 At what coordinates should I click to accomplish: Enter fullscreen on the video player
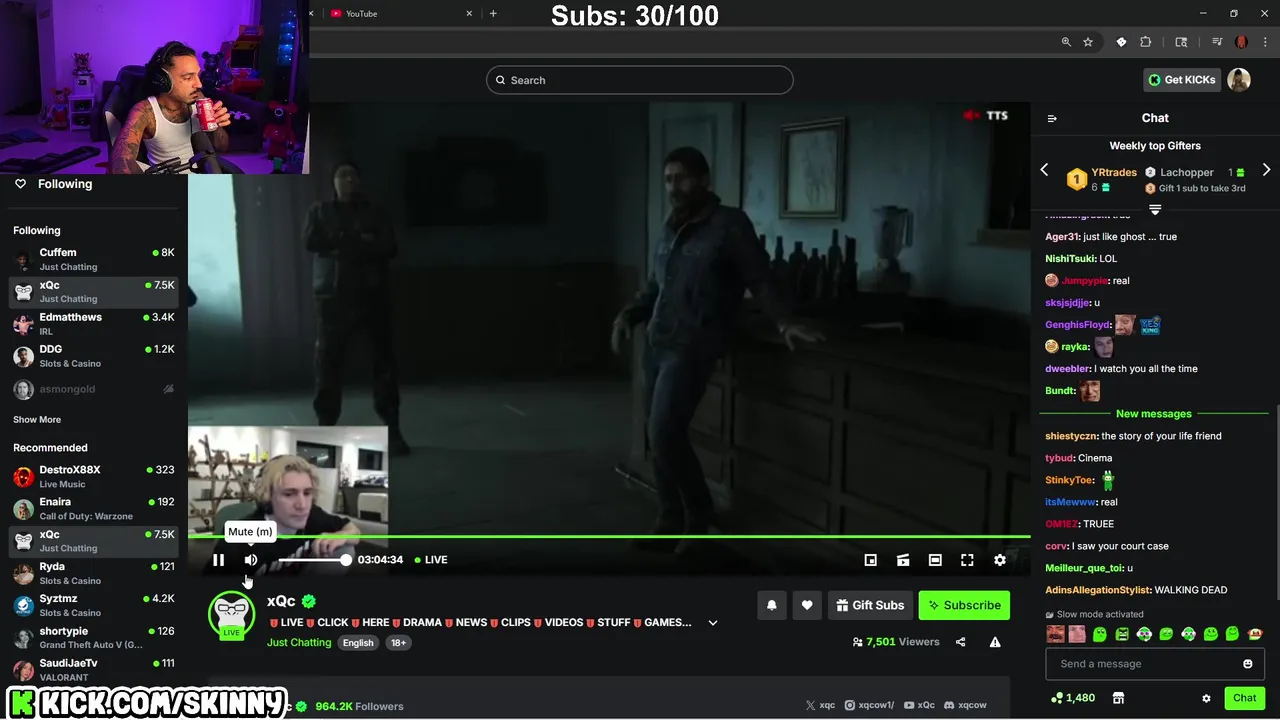[x=967, y=560]
